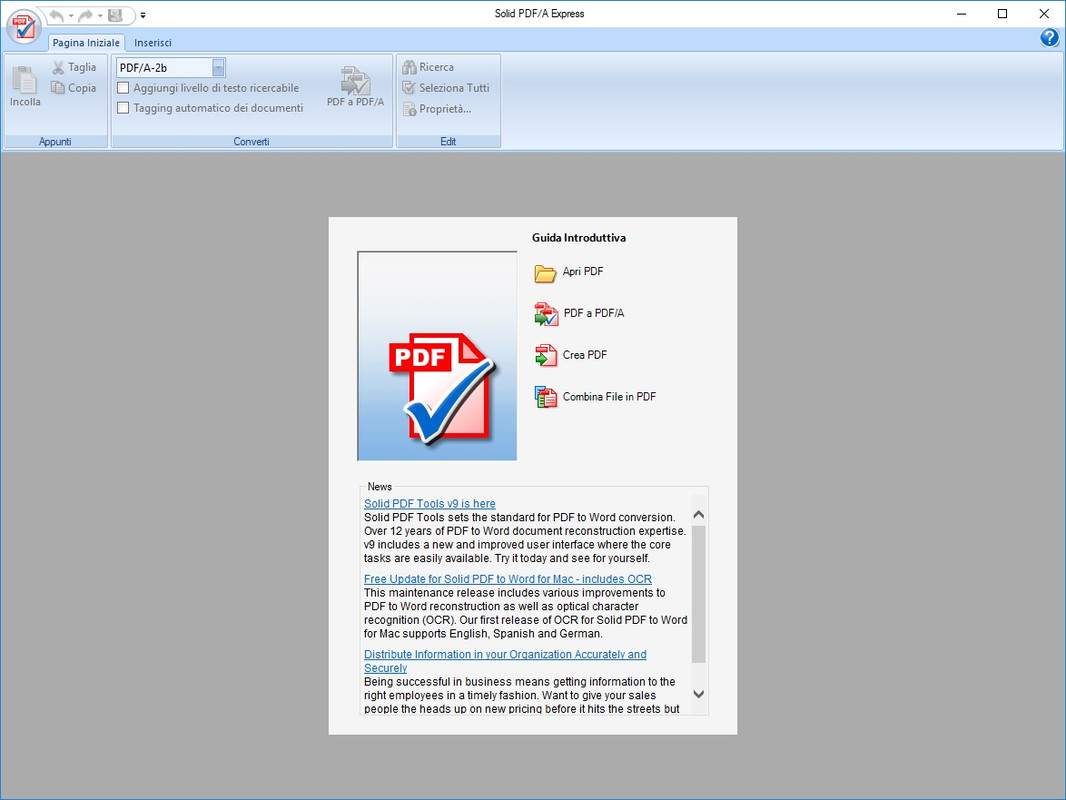
Task: Click the Appunti group label
Action: pyautogui.click(x=55, y=141)
